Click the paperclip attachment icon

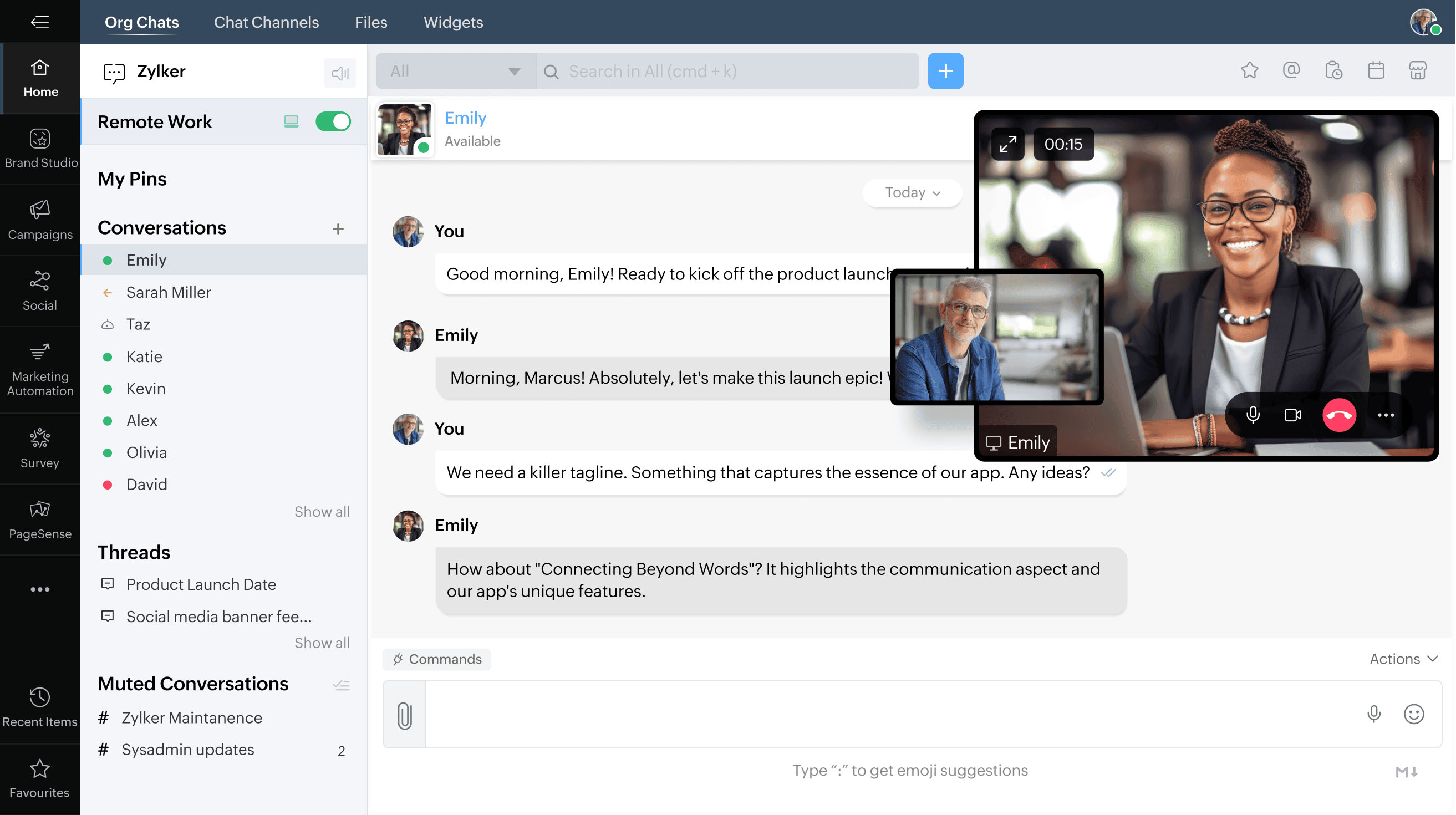[x=404, y=715]
